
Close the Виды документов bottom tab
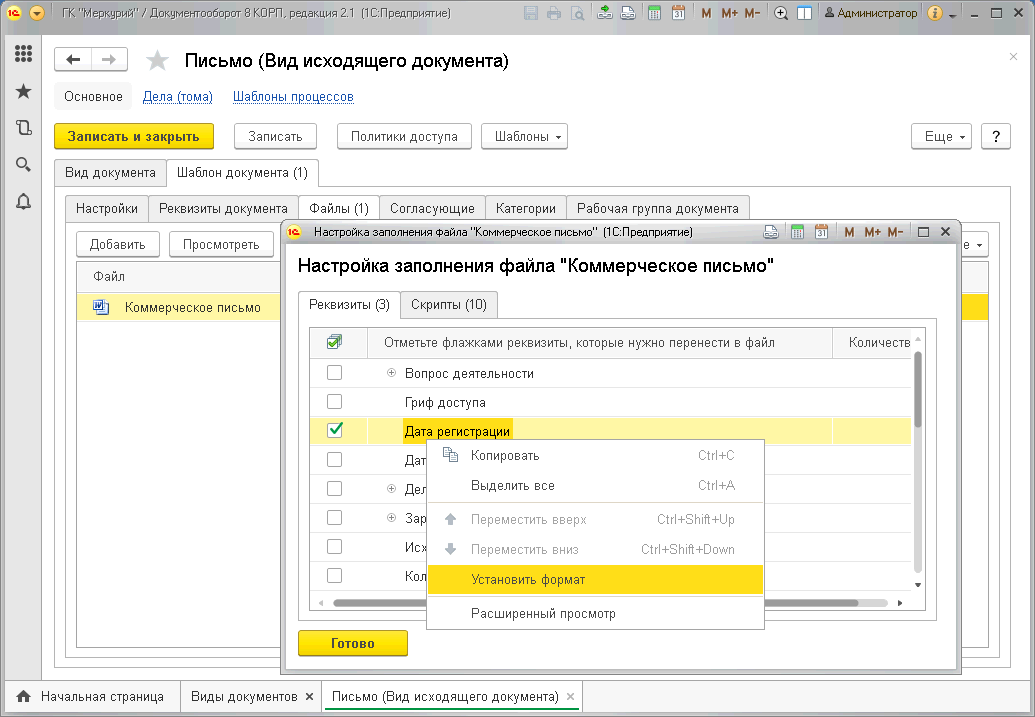click(310, 697)
